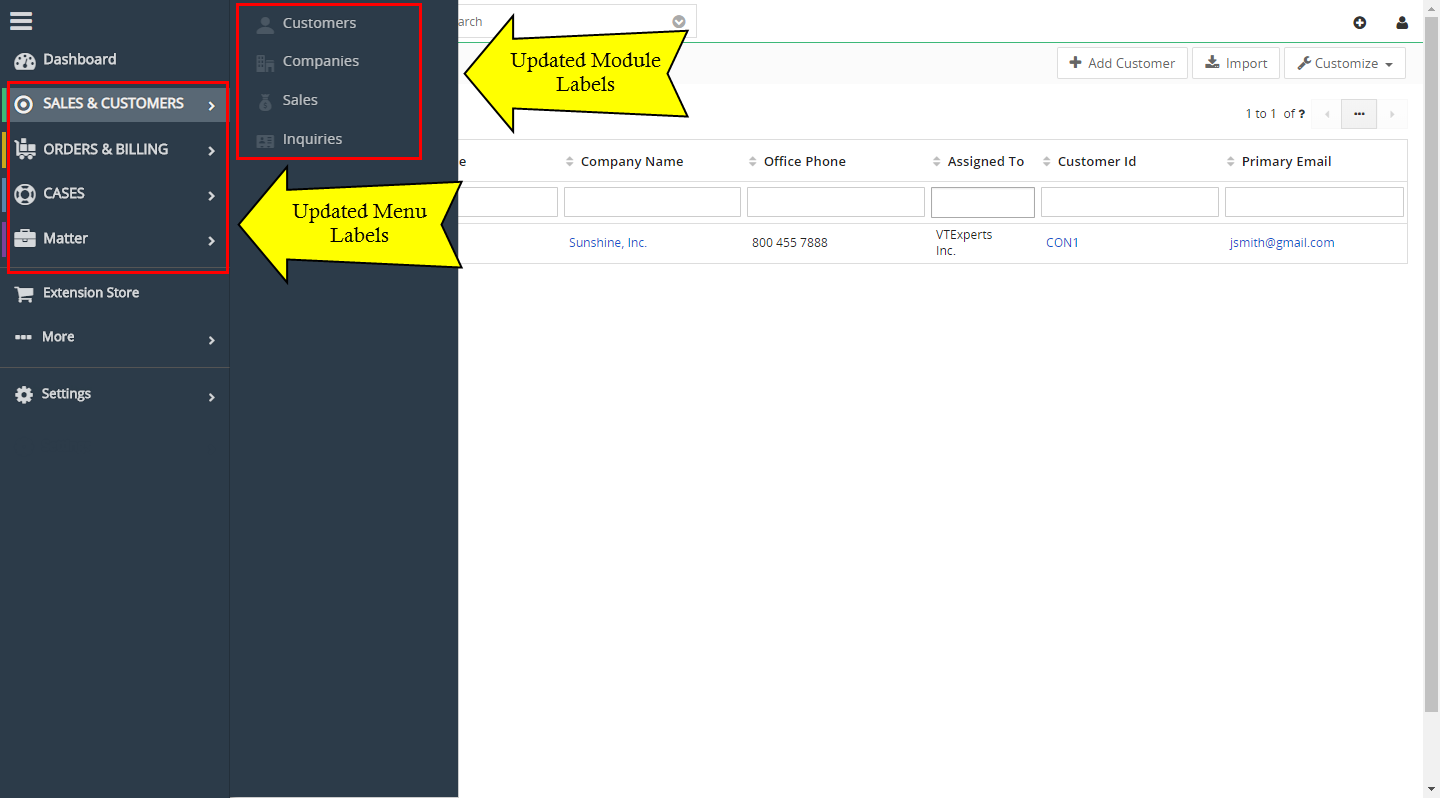This screenshot has width=1440, height=798.
Task: Click the Office Phone filter field
Action: click(x=836, y=202)
